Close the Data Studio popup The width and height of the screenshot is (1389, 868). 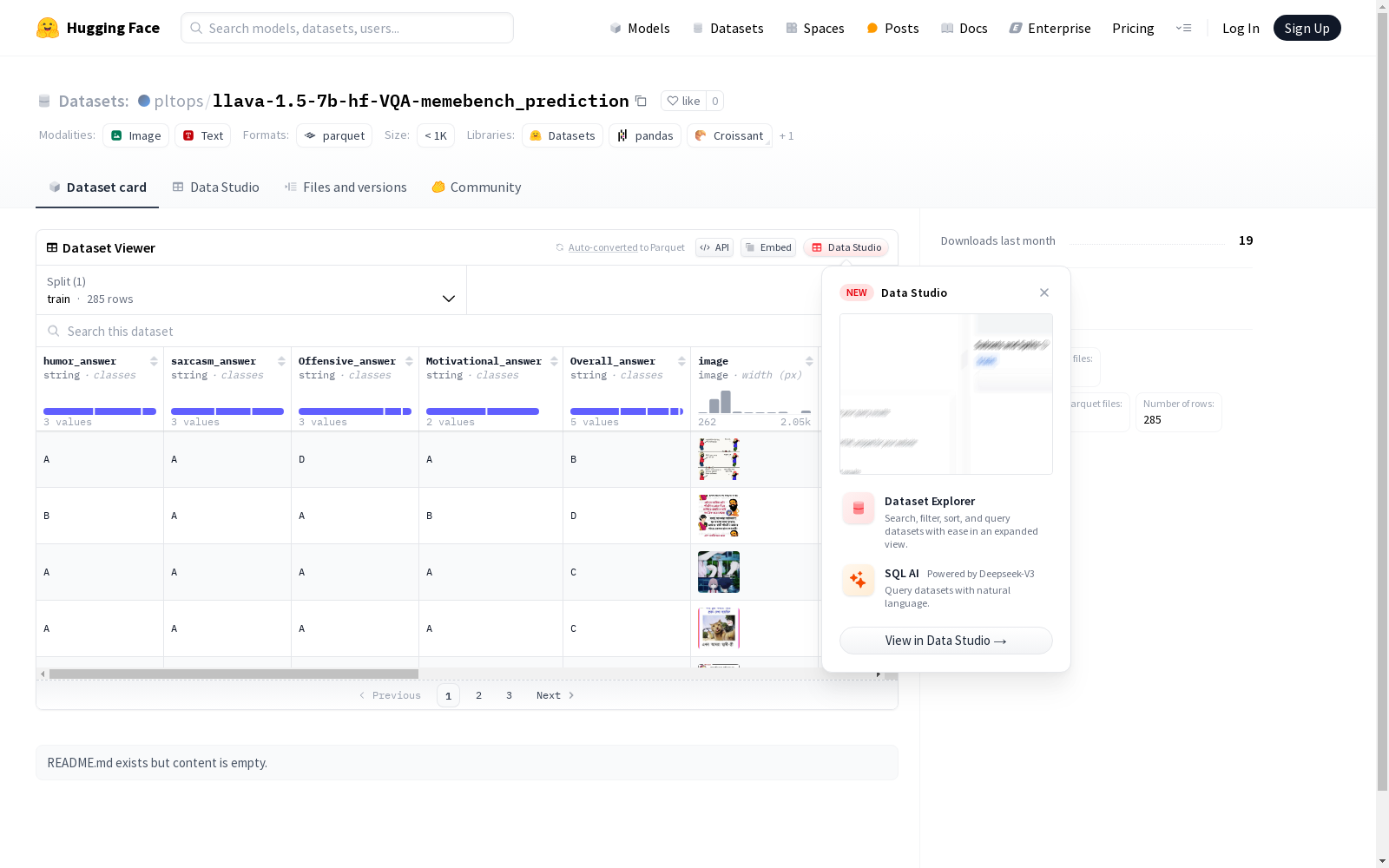click(x=1044, y=293)
